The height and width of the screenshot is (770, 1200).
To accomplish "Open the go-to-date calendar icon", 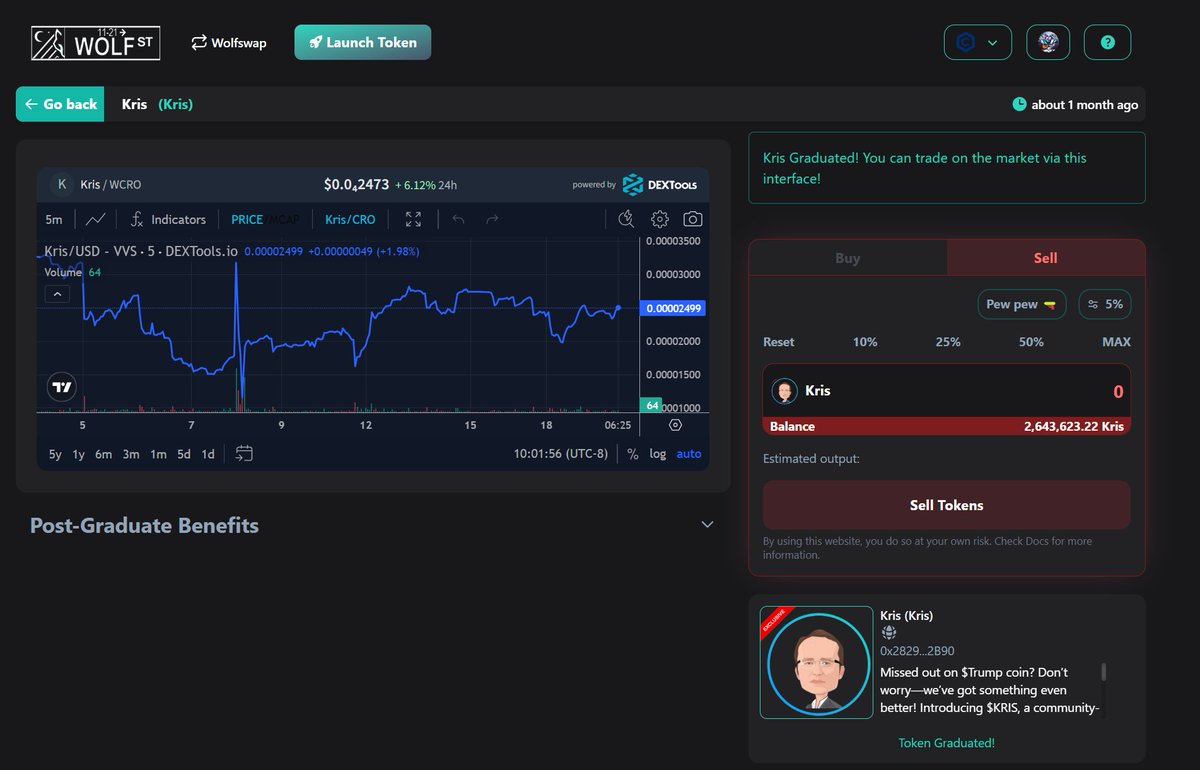I will [x=244, y=454].
